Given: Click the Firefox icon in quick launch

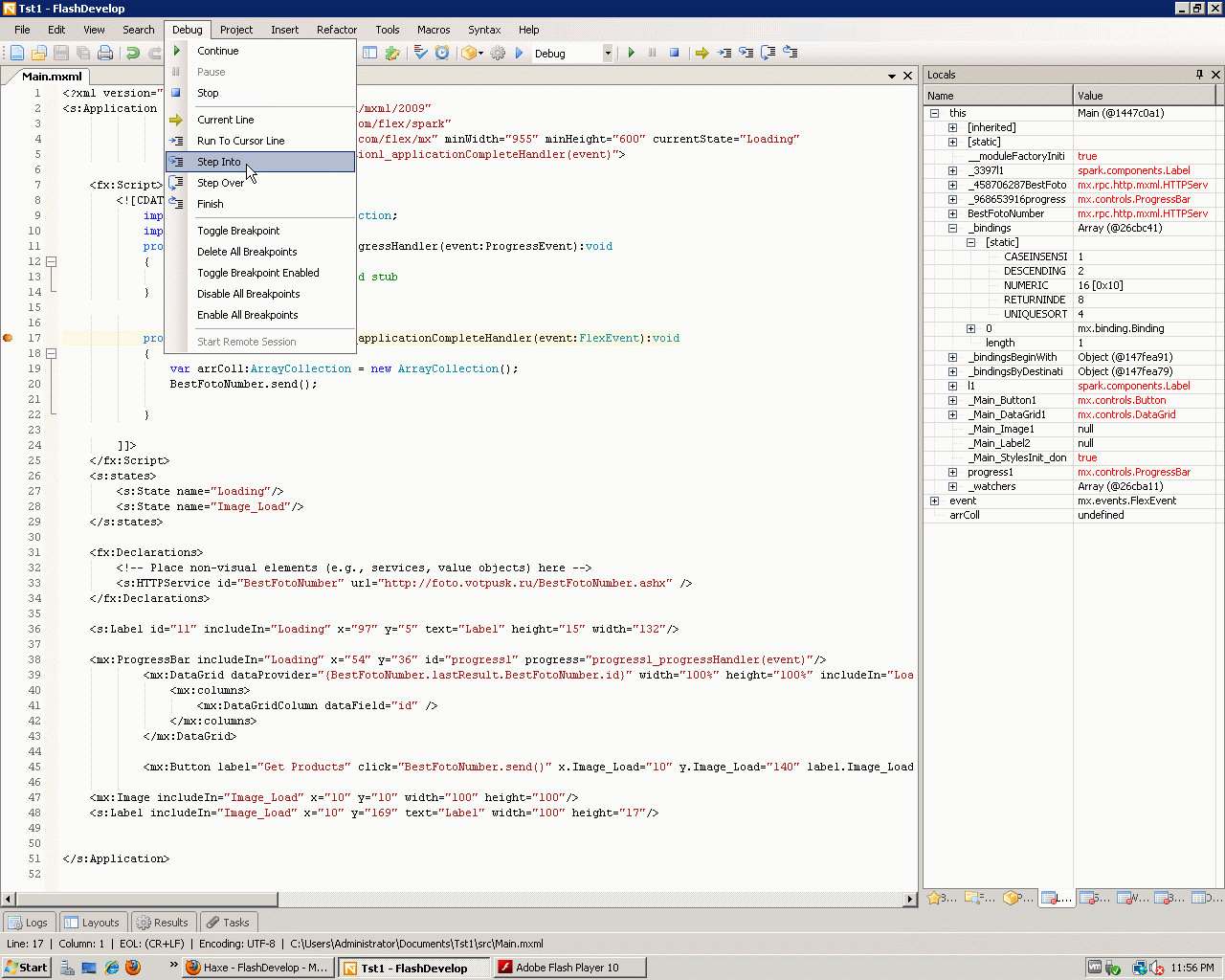Looking at the screenshot, I should click(x=133, y=968).
